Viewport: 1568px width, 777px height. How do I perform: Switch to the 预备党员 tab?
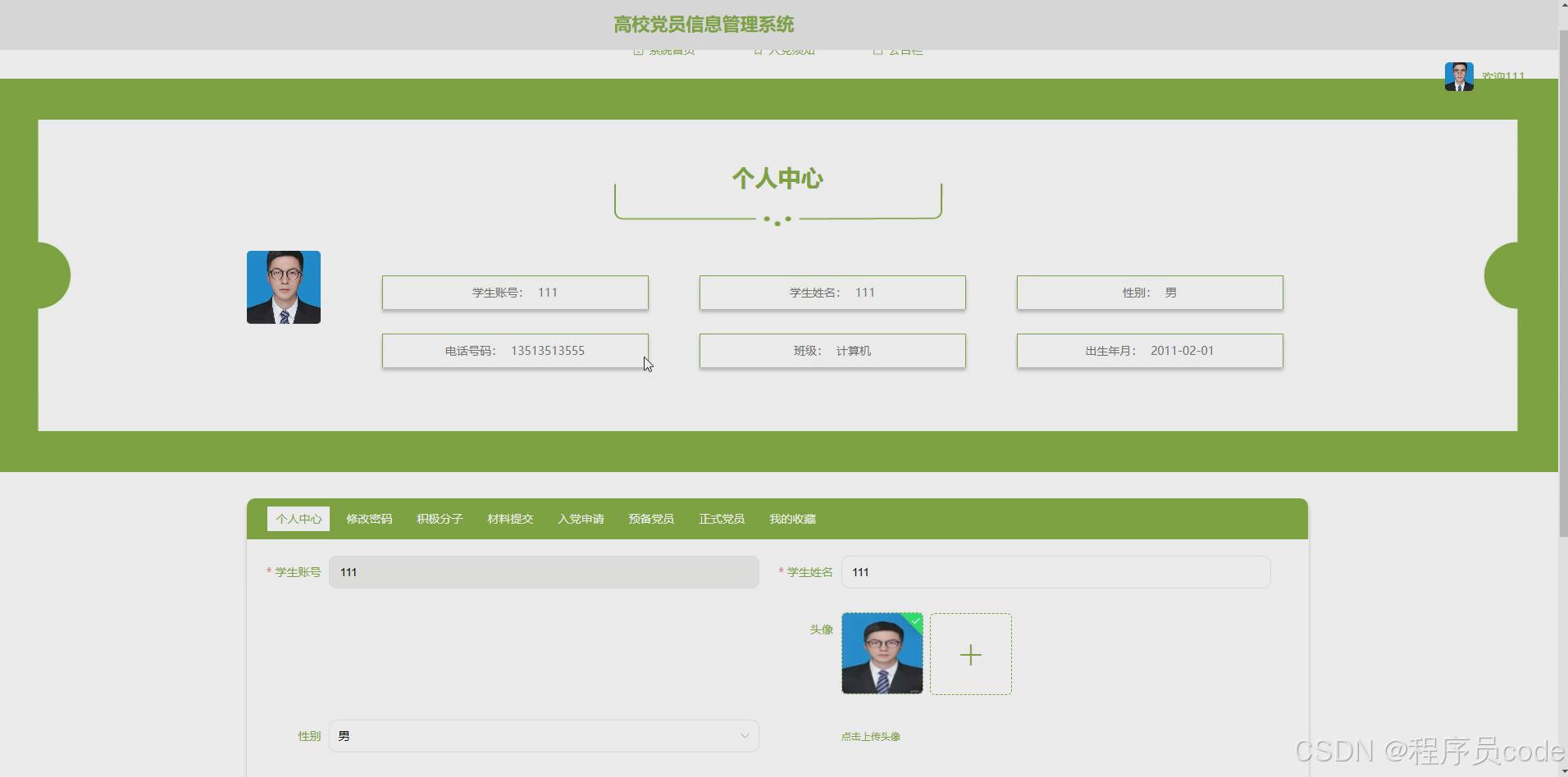click(x=651, y=519)
